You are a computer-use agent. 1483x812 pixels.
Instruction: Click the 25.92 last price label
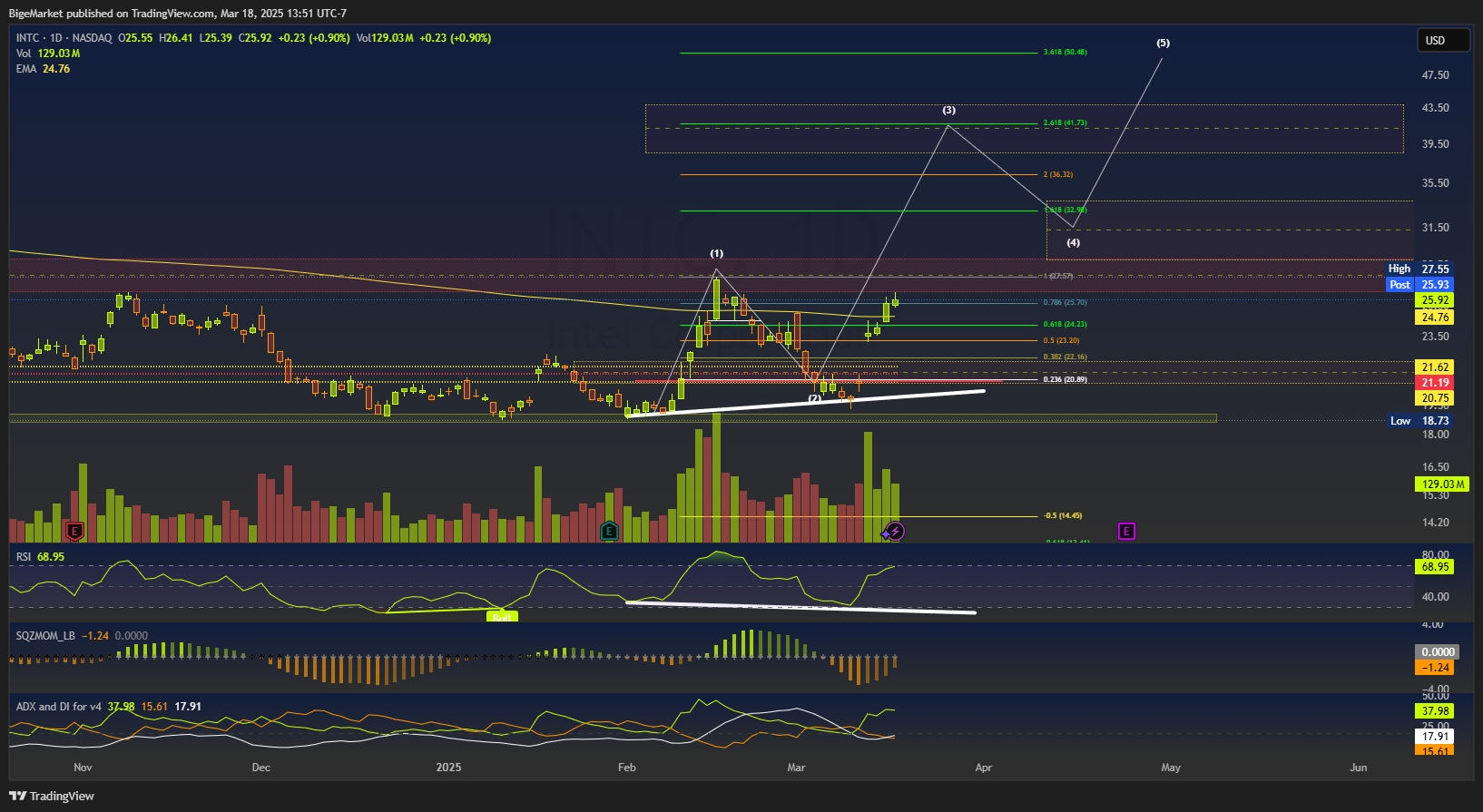(1435, 300)
